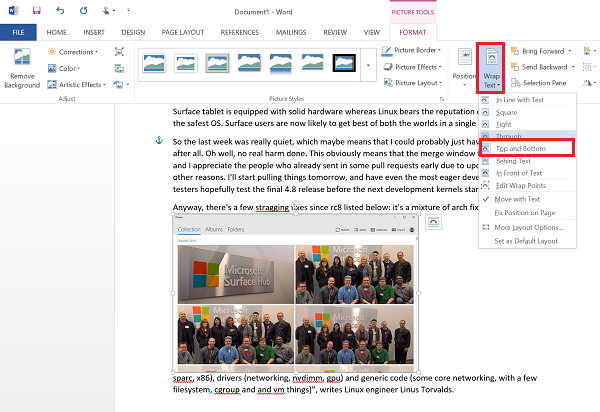Click the underlined word 'cgroup'
This screenshot has height=412, width=600.
click(x=227, y=390)
